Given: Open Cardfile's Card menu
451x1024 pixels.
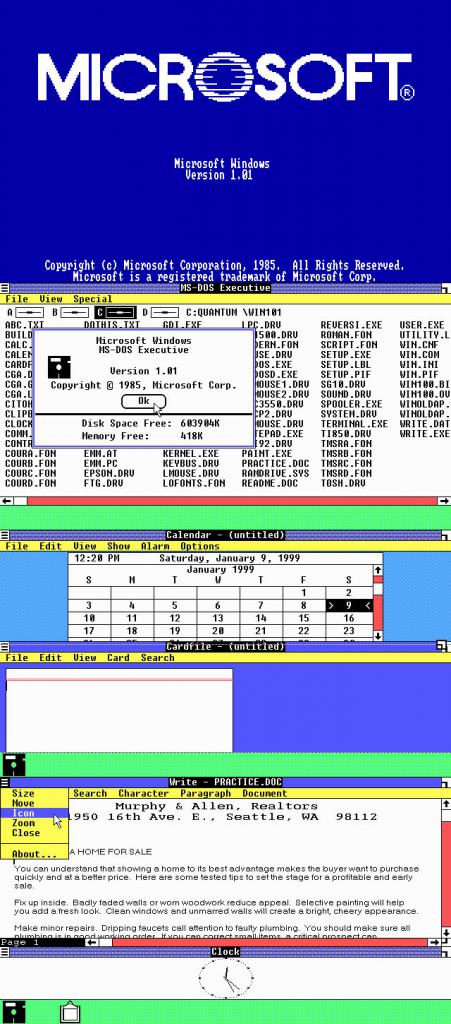Looking at the screenshot, I should (118, 658).
